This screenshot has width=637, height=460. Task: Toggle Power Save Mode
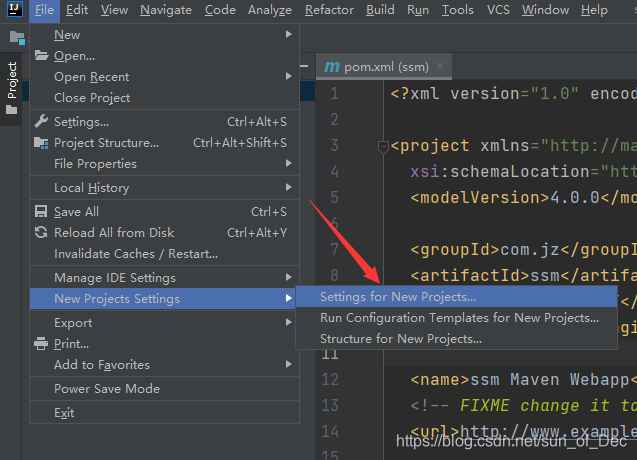(165, 388)
